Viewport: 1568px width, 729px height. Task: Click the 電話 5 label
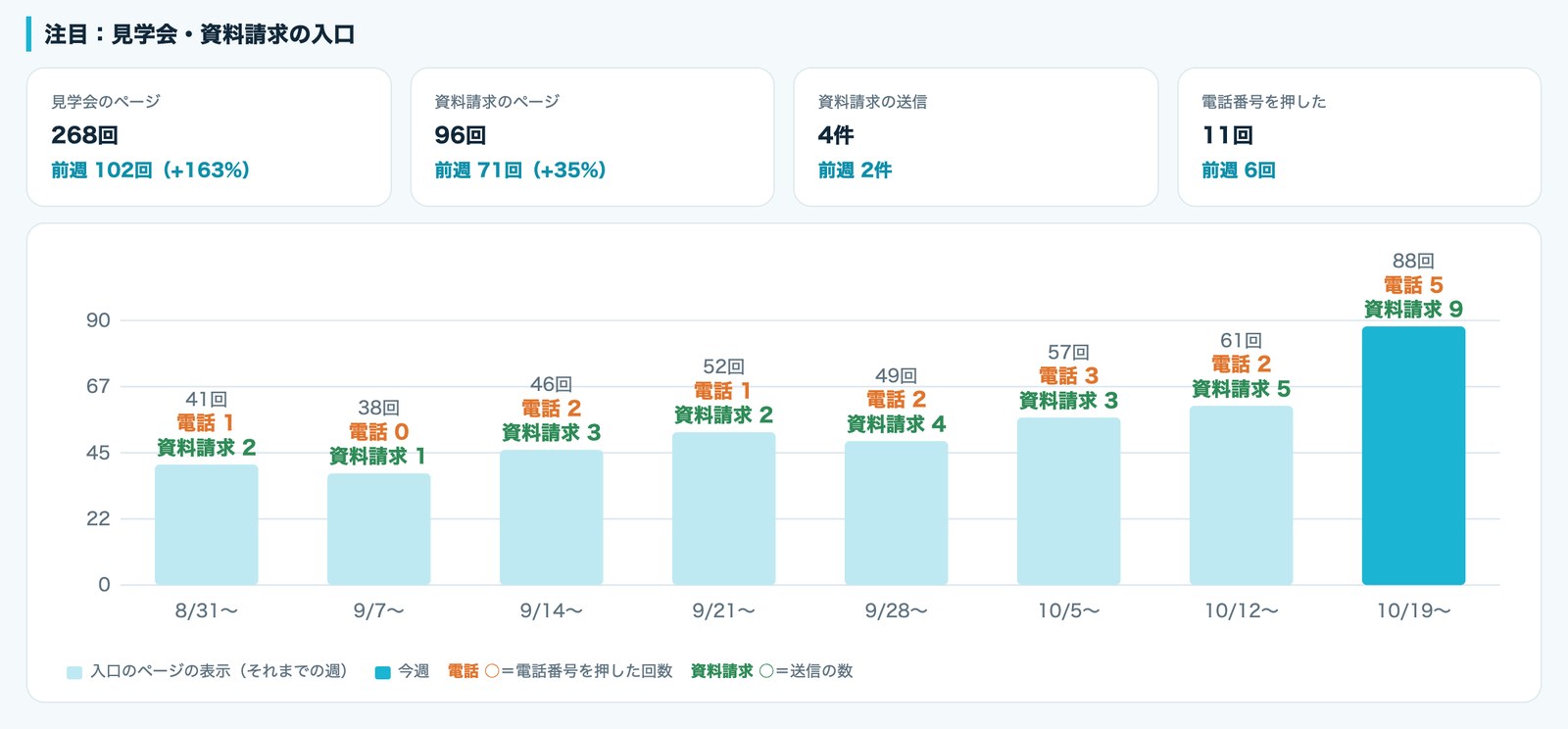point(1413,285)
